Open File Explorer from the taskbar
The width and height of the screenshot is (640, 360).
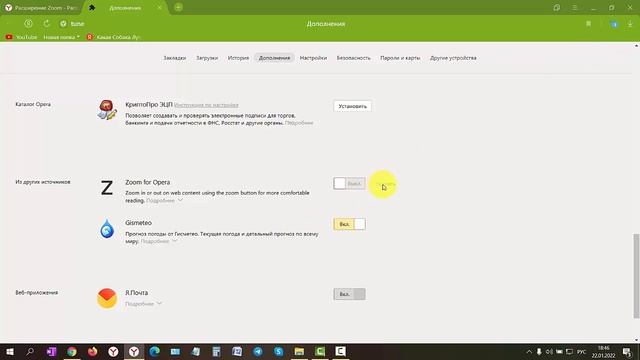299,351
